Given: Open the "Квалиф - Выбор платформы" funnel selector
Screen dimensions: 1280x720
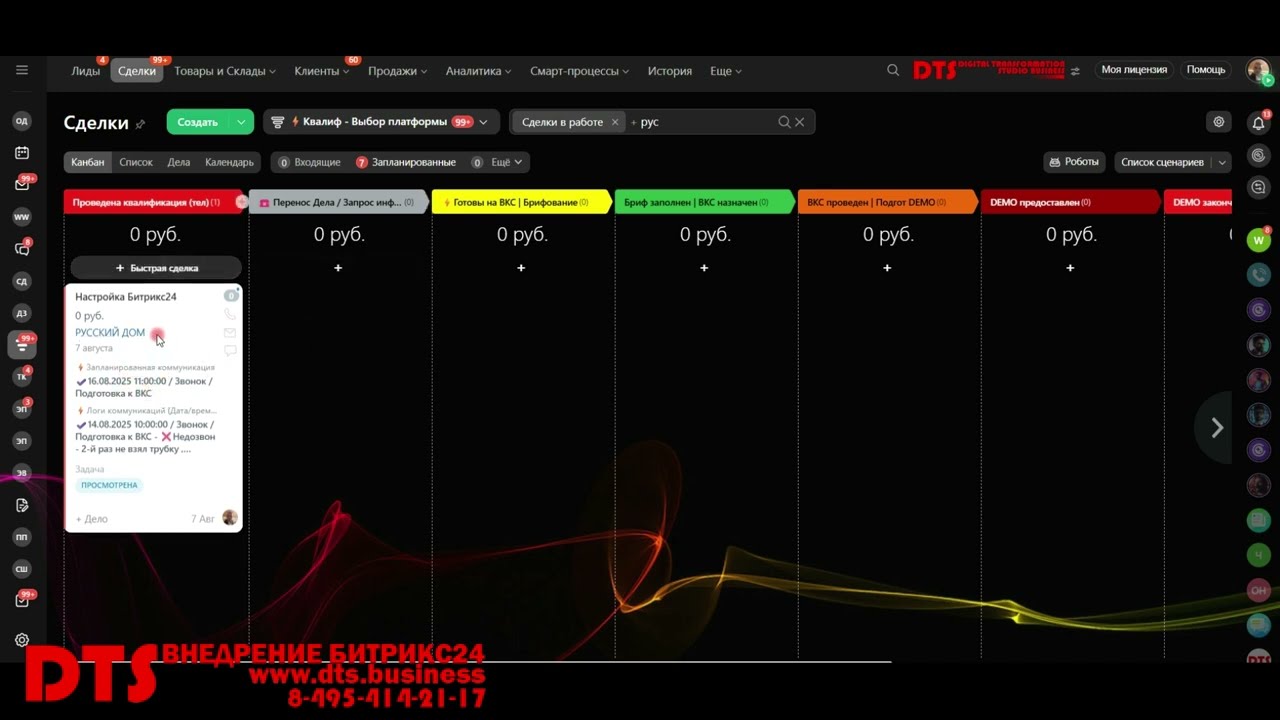Looking at the screenshot, I should [380, 122].
